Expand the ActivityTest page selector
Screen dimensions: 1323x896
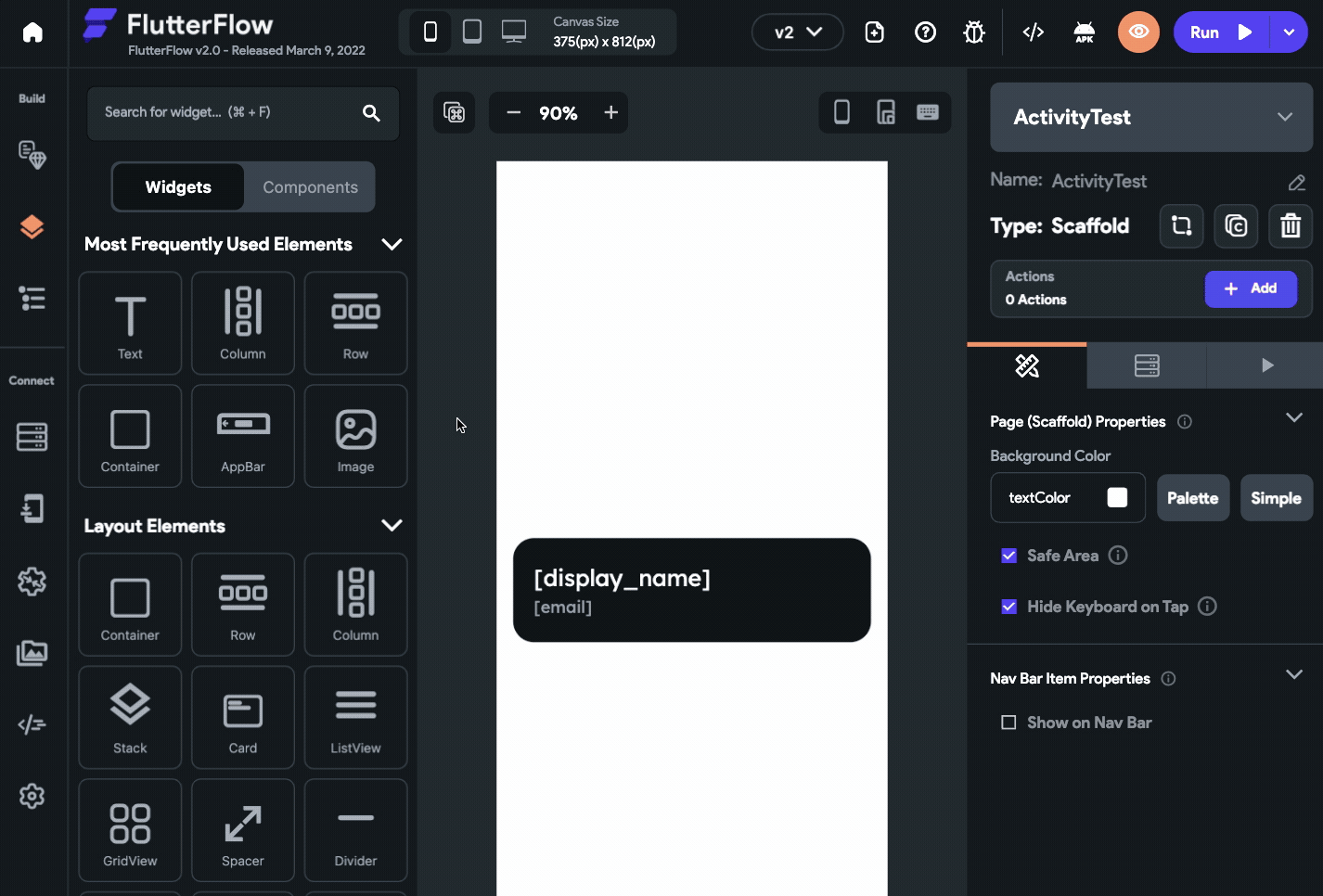click(x=1151, y=117)
